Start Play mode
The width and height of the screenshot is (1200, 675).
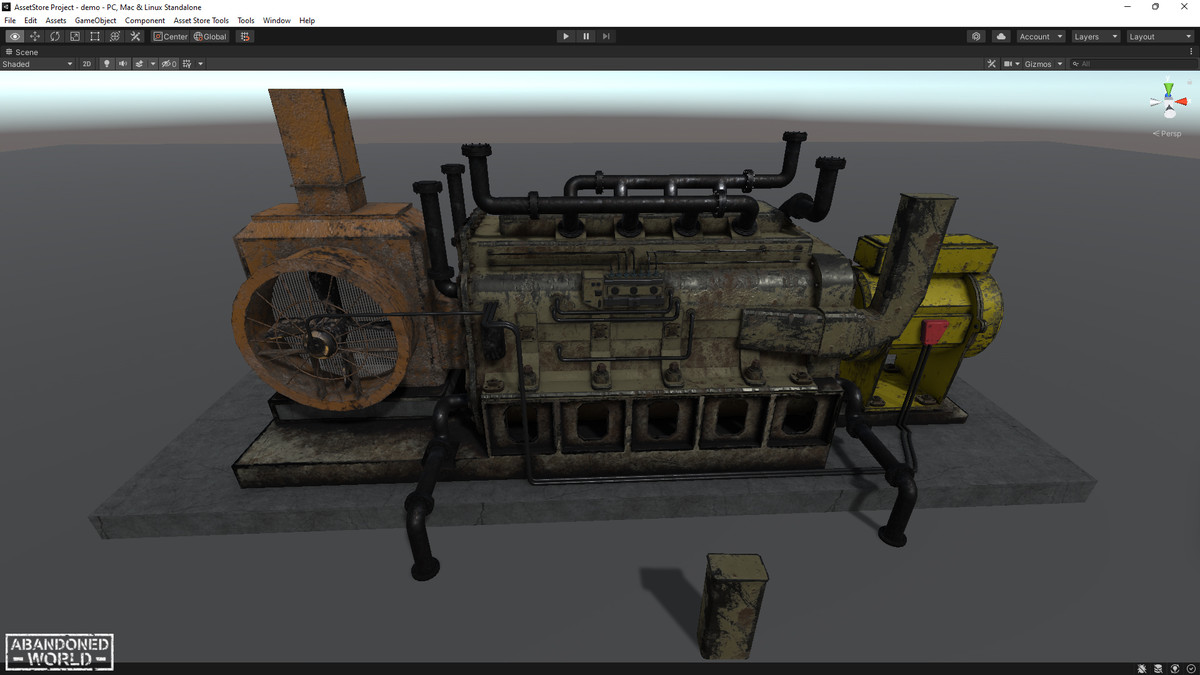pos(566,36)
